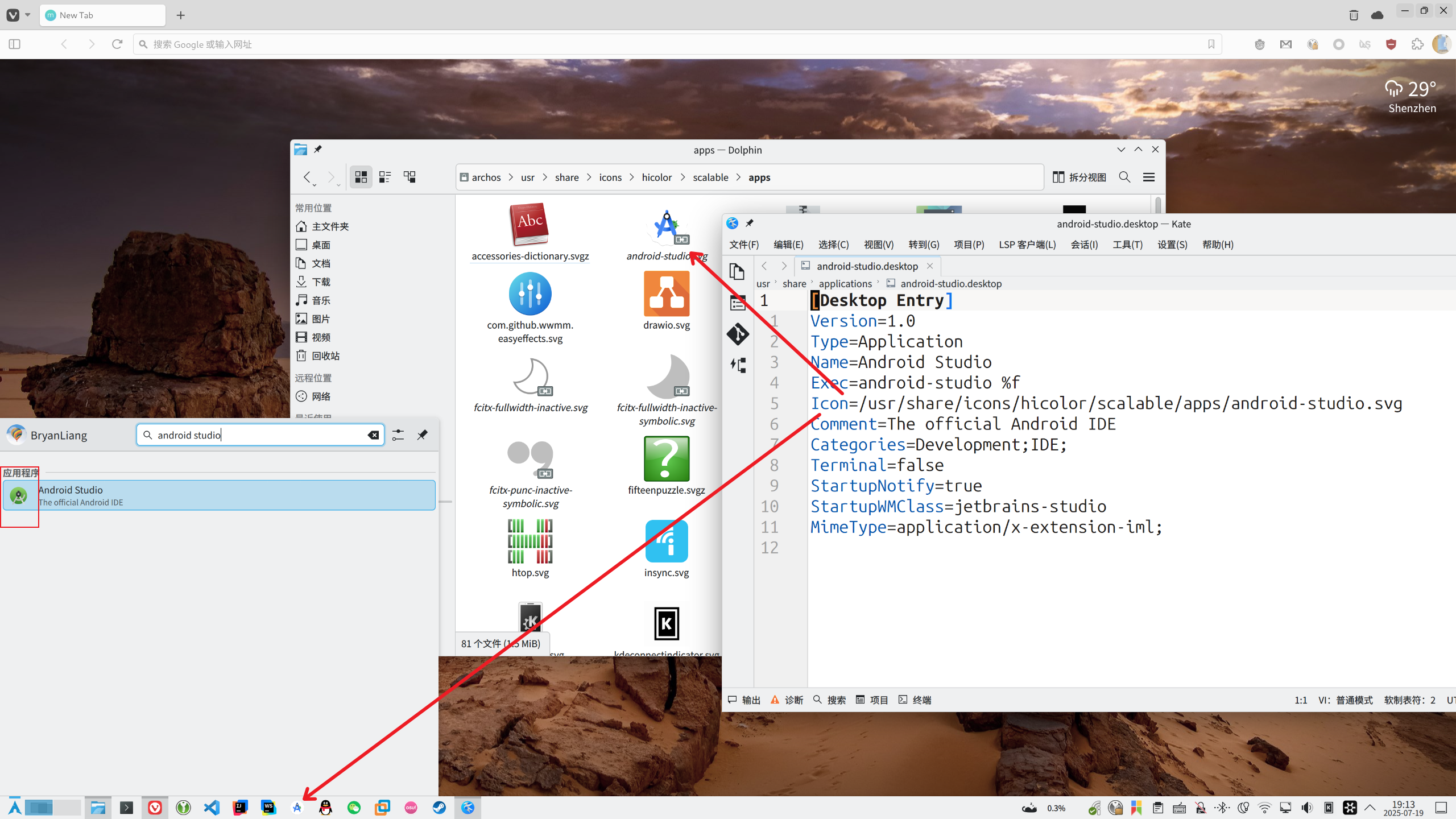Pin the application launcher open
Image resolution: width=1456 pixels, height=819 pixels.
(422, 435)
